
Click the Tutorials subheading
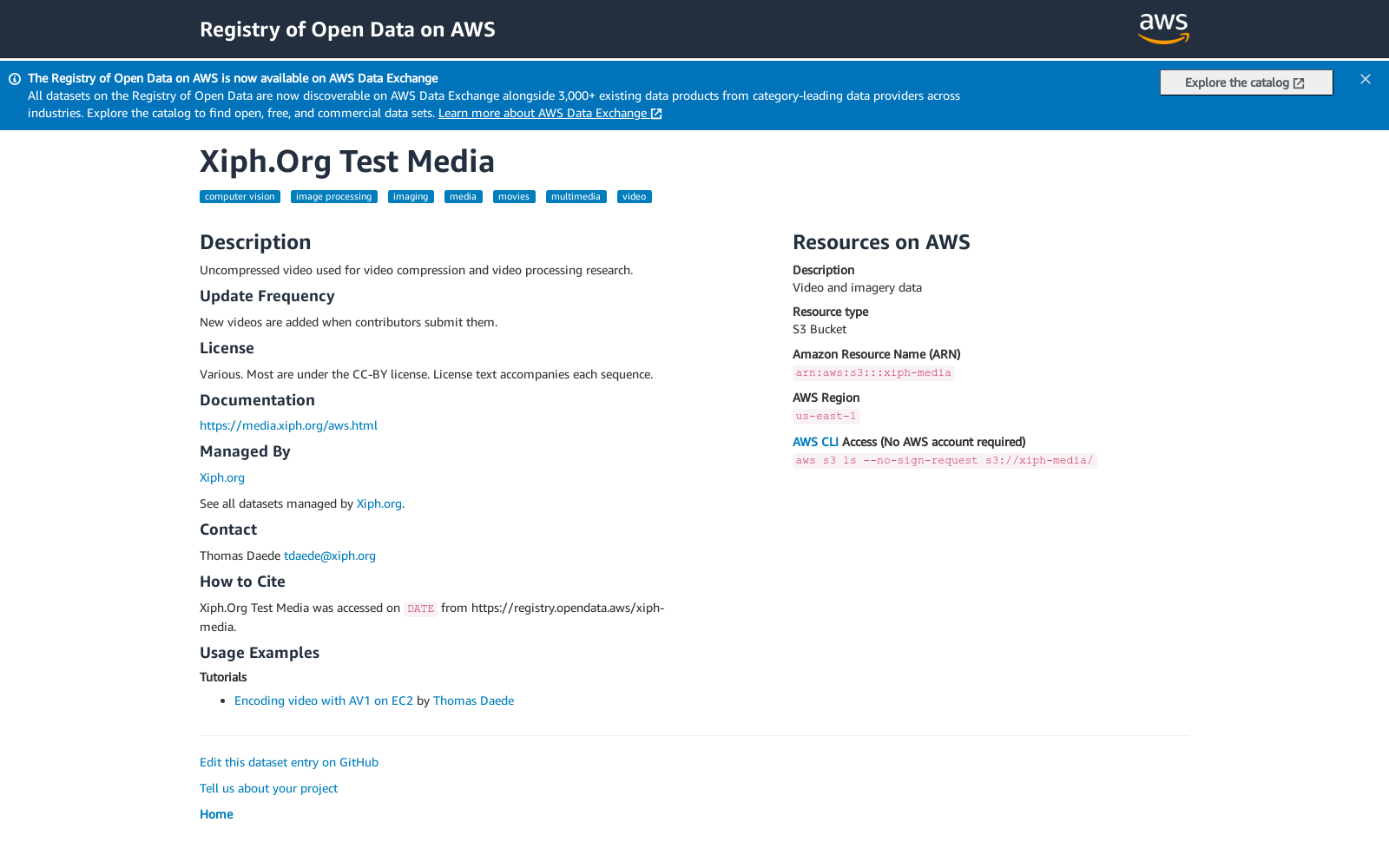click(223, 677)
